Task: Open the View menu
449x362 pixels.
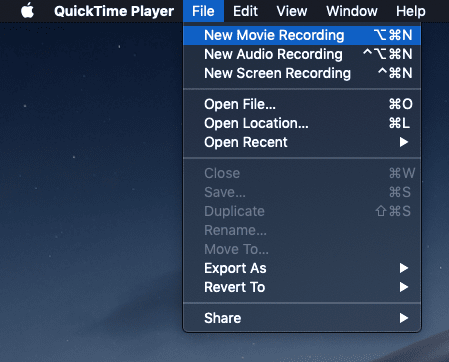Action: [292, 11]
